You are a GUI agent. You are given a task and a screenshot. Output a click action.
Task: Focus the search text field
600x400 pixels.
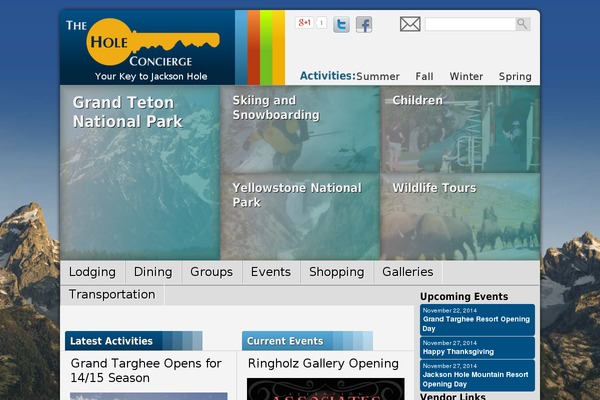tap(470, 24)
